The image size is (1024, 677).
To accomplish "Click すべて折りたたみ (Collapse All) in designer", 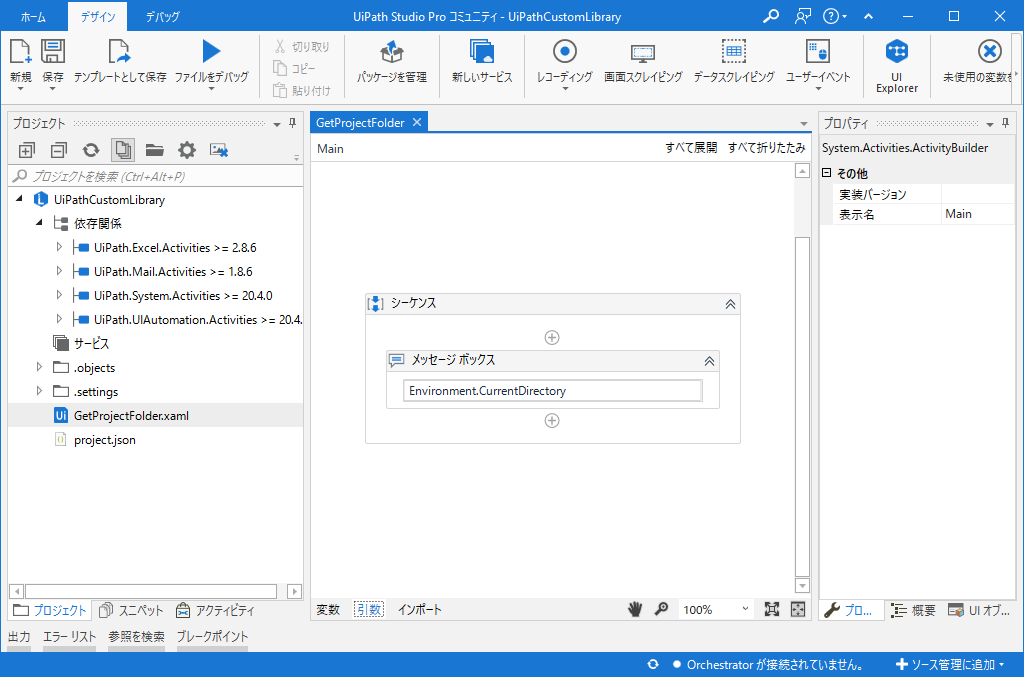I will 767,148.
